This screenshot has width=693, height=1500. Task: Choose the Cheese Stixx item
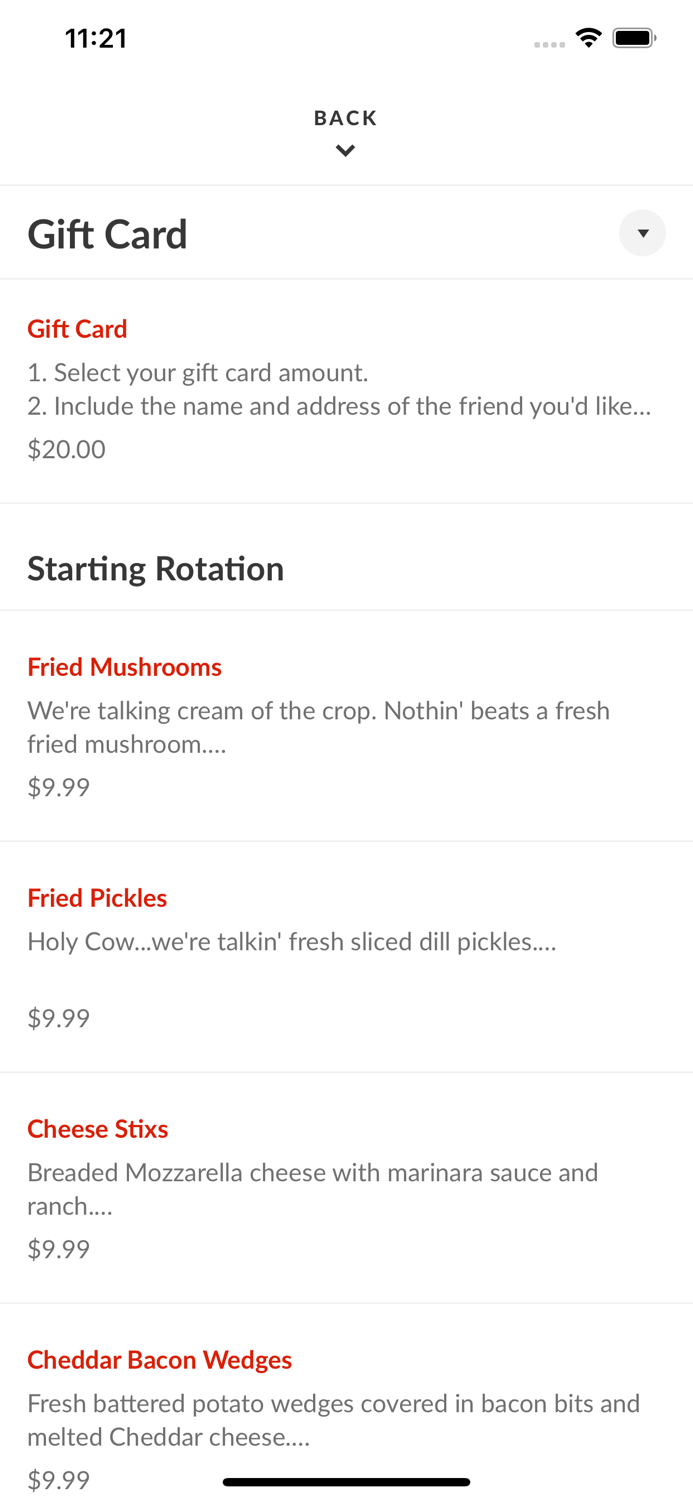pyautogui.click(x=97, y=1129)
